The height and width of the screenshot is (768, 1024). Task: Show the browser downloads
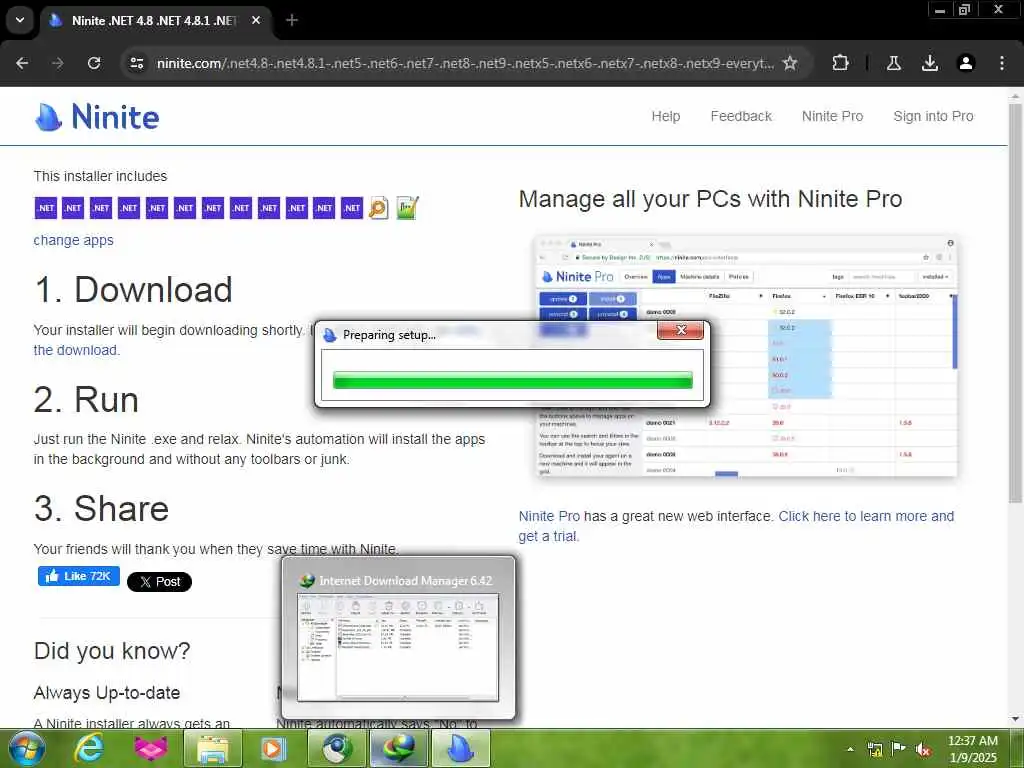tap(929, 63)
